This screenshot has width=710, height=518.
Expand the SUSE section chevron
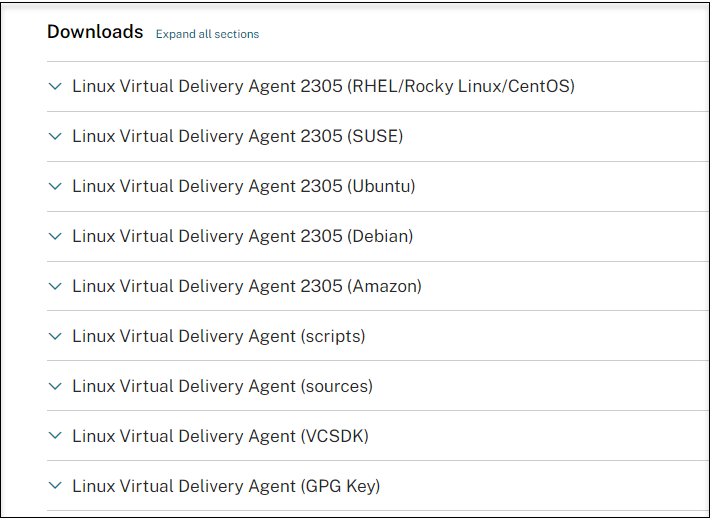click(55, 136)
